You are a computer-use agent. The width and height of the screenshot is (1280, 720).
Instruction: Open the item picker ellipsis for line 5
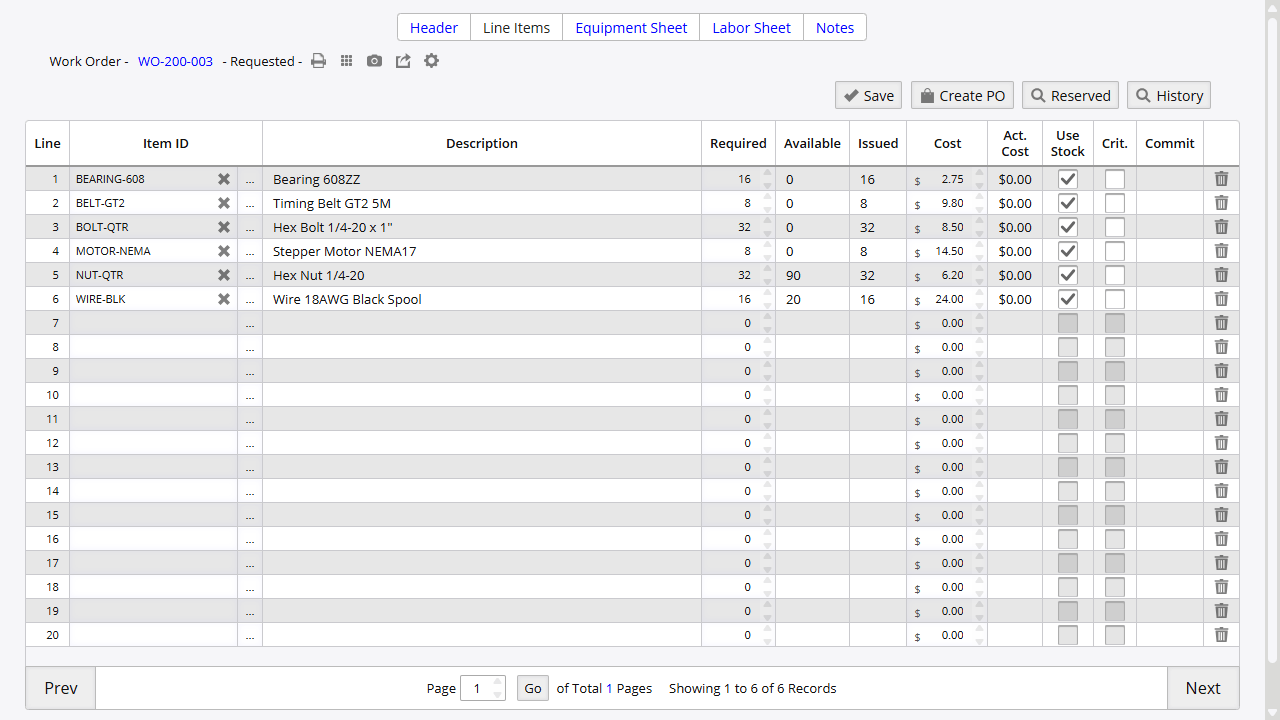[250, 275]
